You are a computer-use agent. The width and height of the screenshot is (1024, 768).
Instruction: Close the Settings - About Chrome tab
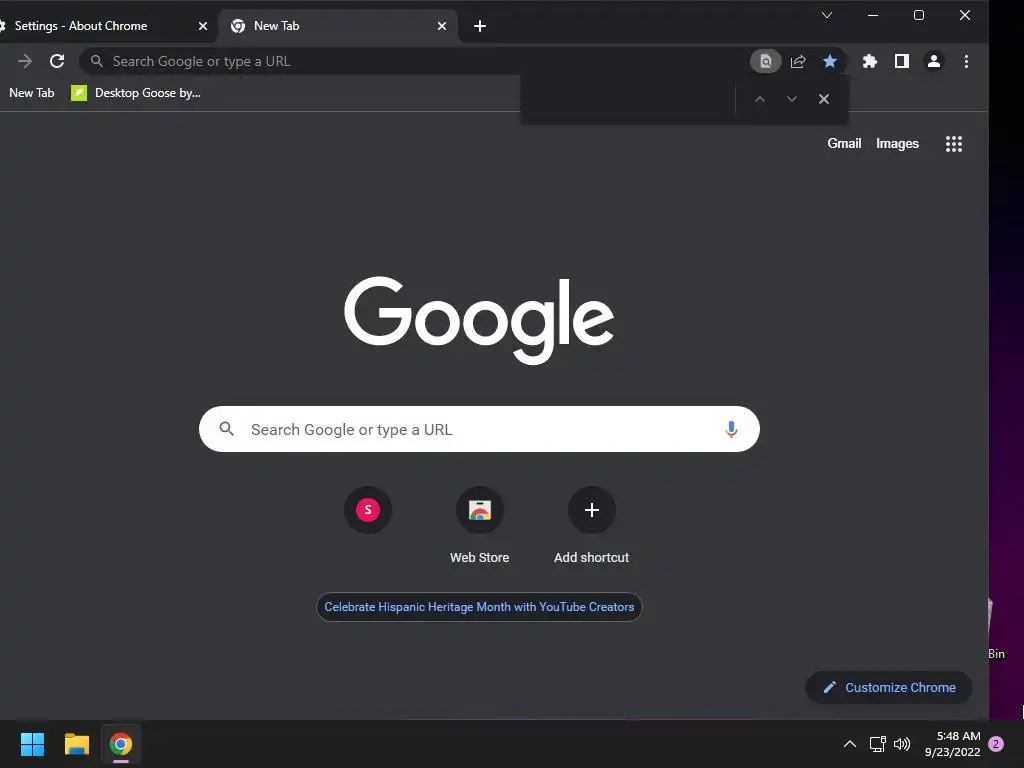(202, 26)
